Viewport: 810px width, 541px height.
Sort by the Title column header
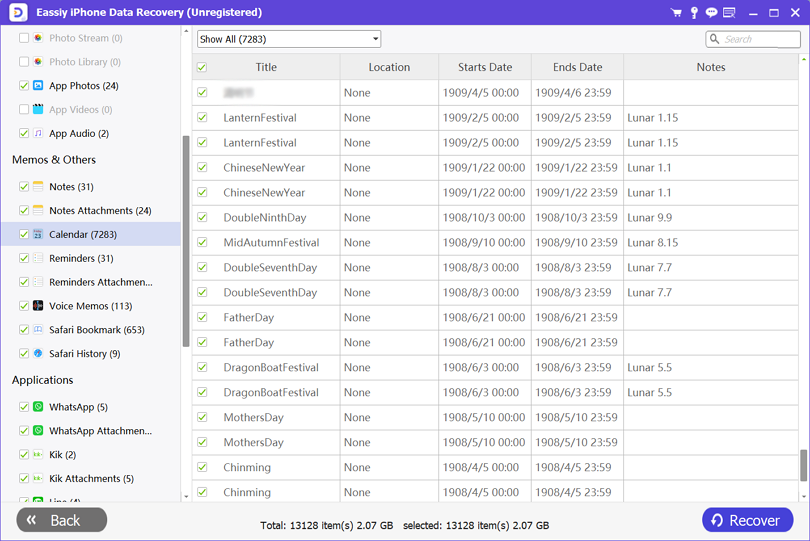tap(266, 67)
